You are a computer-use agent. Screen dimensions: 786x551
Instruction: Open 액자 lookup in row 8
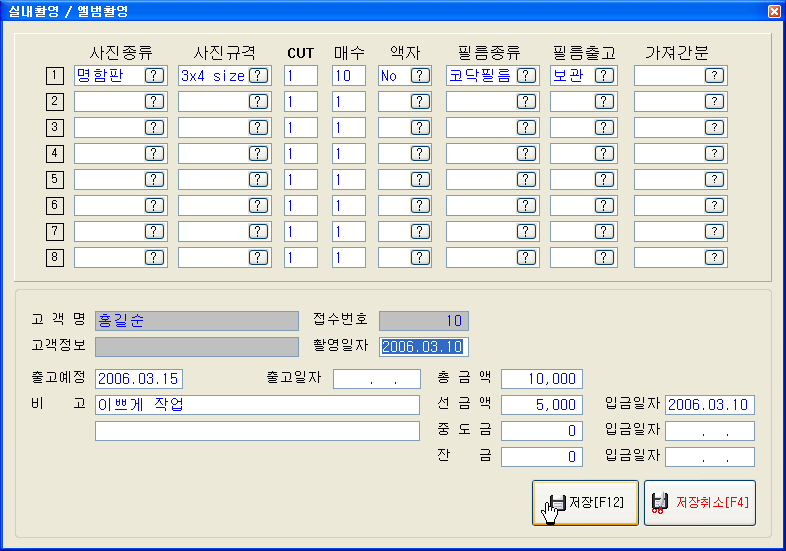point(420,258)
